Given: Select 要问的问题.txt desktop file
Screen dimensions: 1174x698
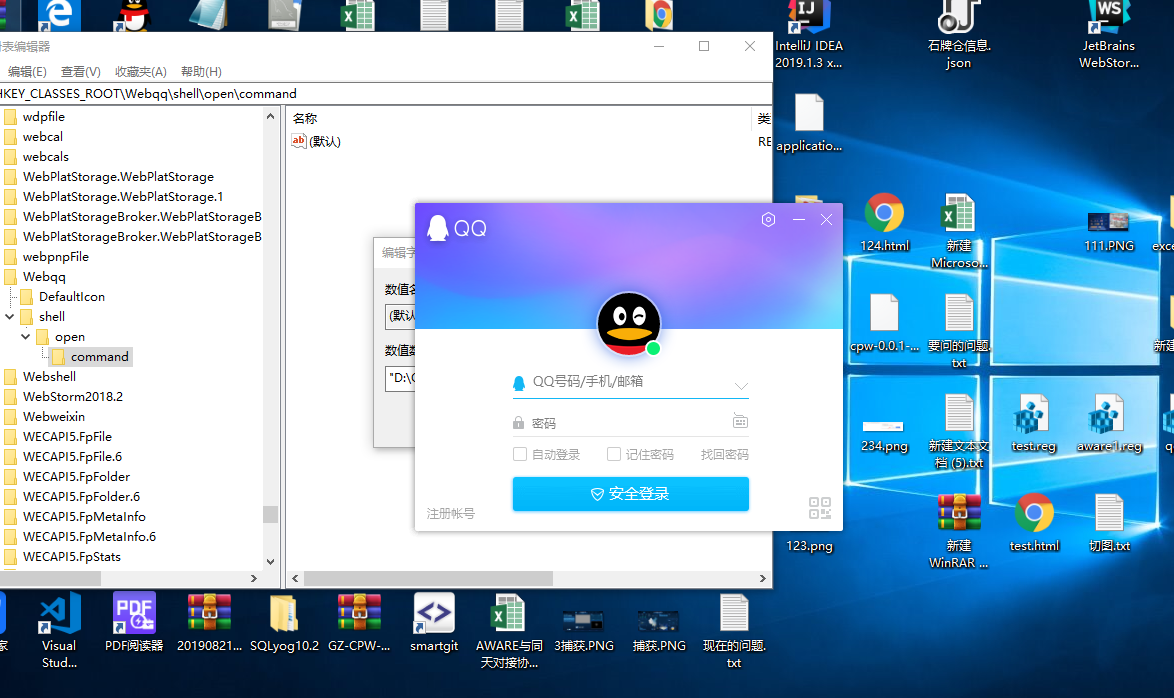Looking at the screenshot, I should pyautogui.click(x=959, y=332).
